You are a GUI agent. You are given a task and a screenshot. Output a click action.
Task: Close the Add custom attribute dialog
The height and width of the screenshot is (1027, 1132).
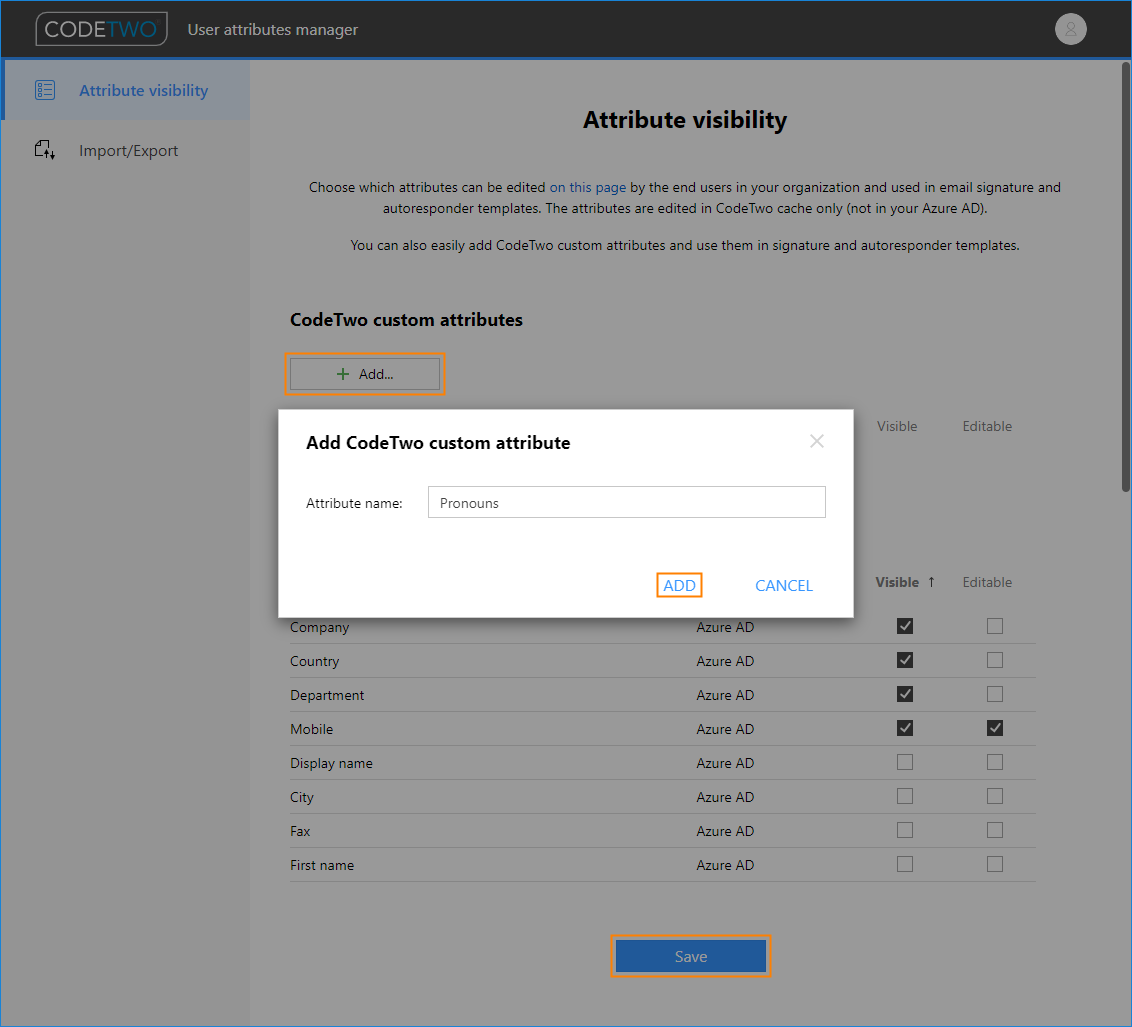pos(817,441)
